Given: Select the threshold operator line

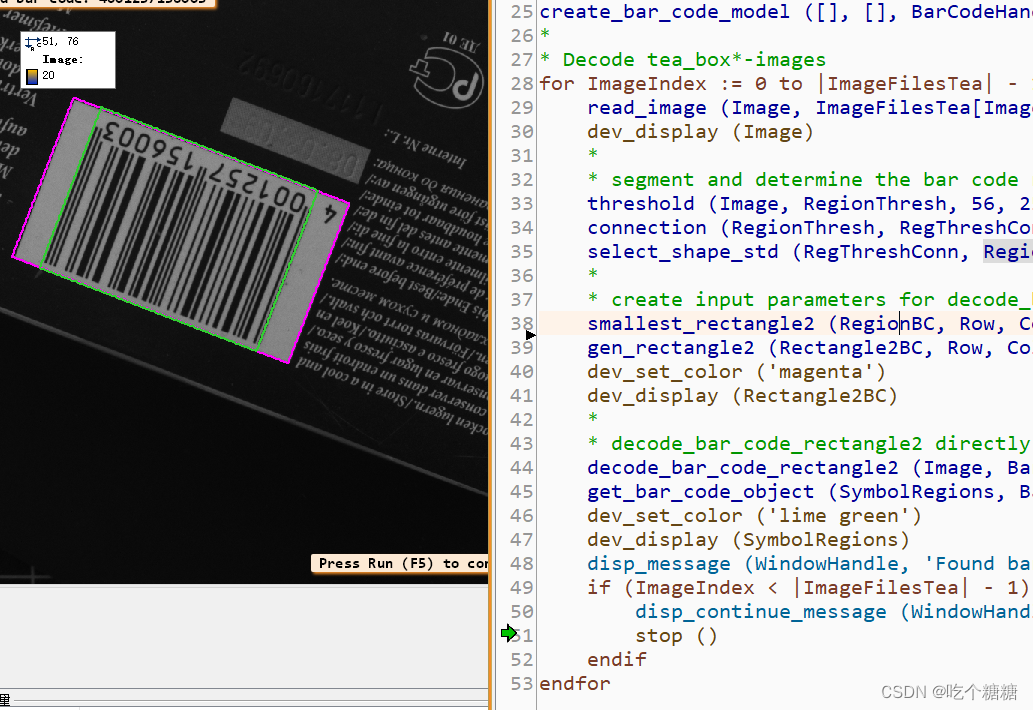Looking at the screenshot, I should point(810,204).
